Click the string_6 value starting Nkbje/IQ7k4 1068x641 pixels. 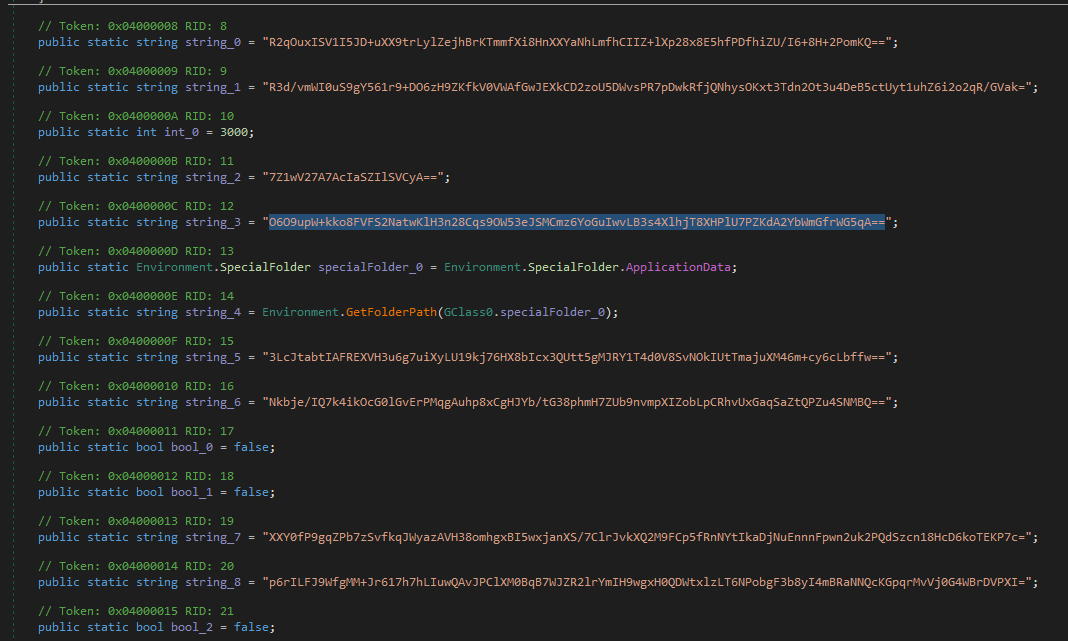[577, 402]
